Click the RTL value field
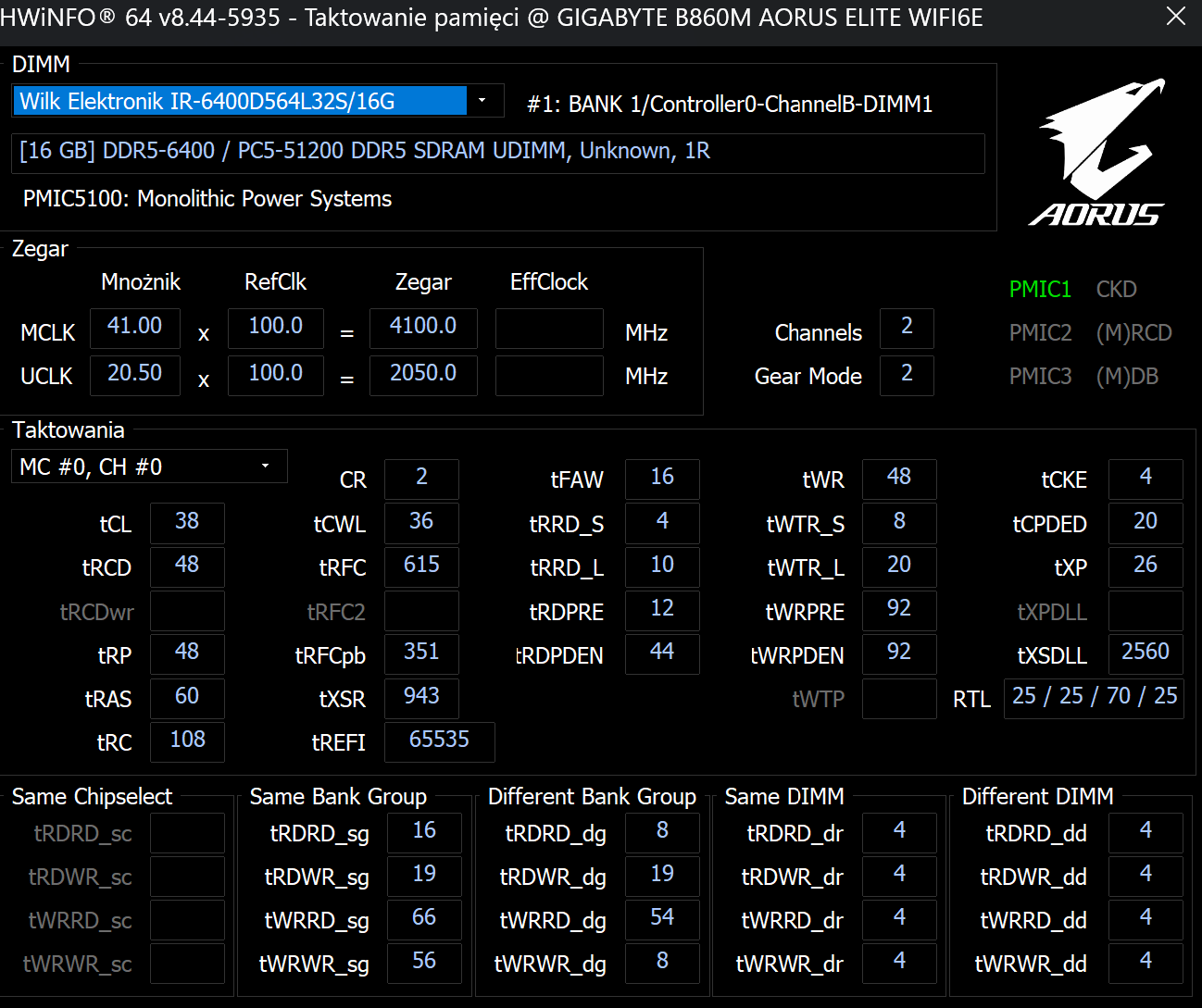The height and width of the screenshot is (1008, 1202). [x=1094, y=697]
